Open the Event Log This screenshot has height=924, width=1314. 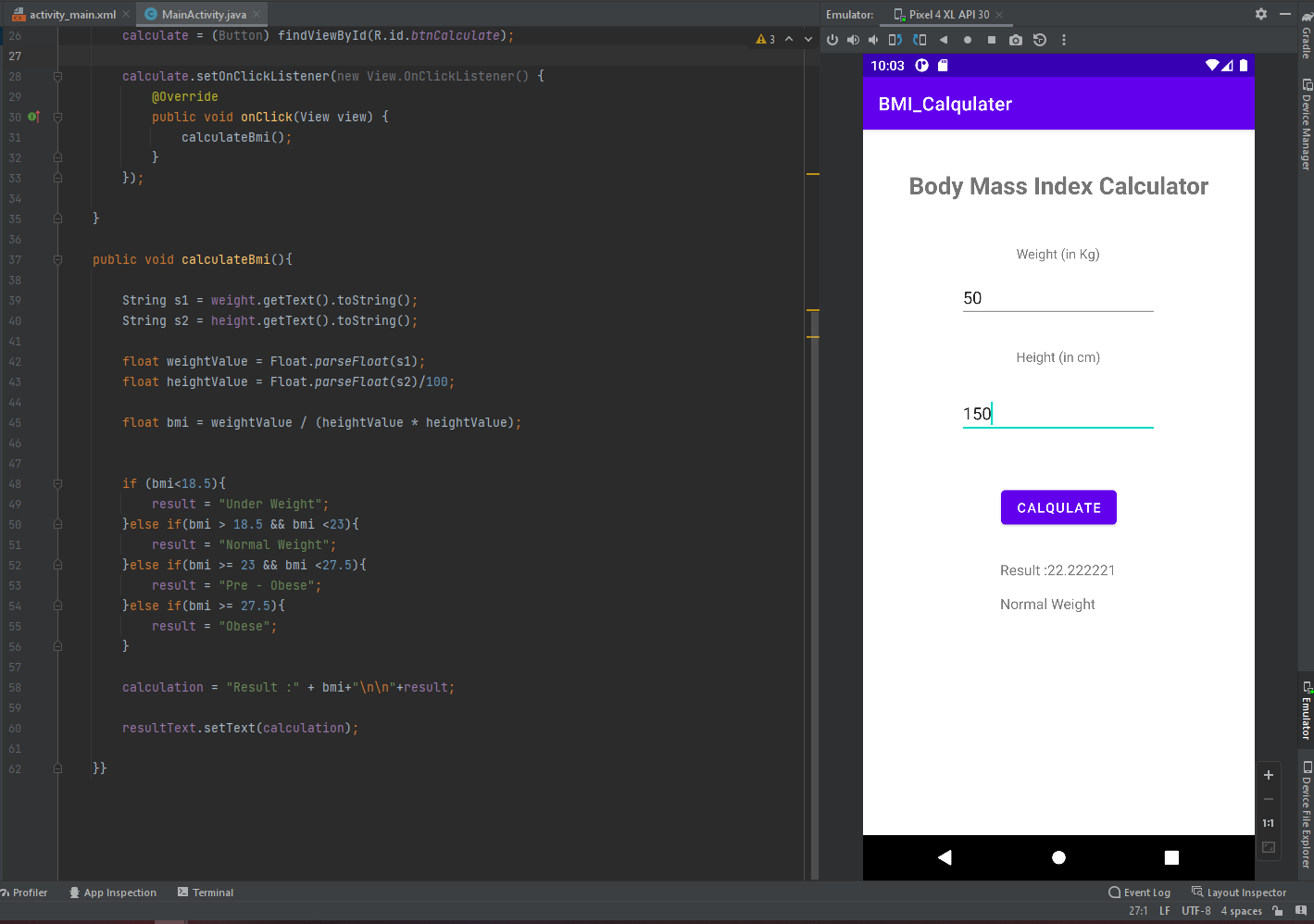coord(1140,893)
